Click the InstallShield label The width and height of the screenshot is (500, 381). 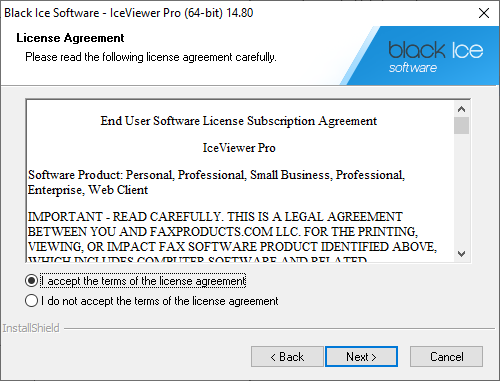31,328
